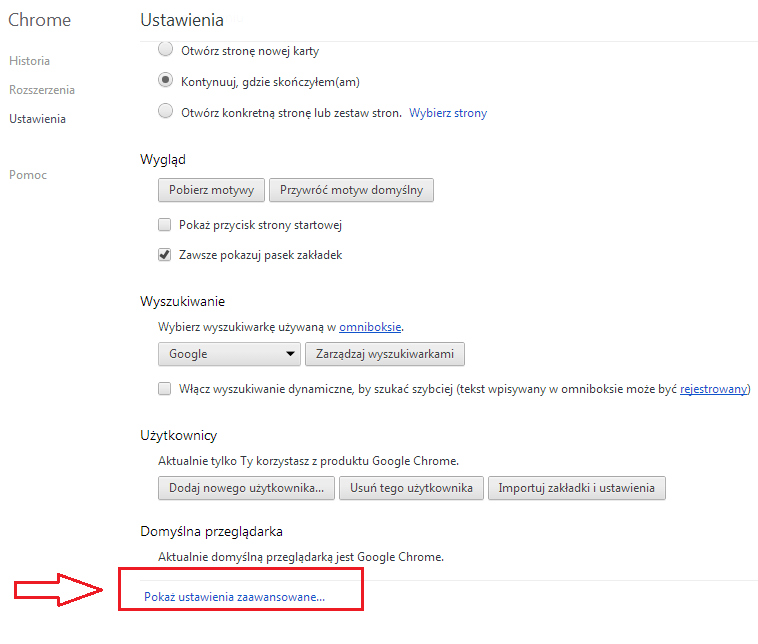Click the 'Pobierz motywy' button

pos(211,190)
